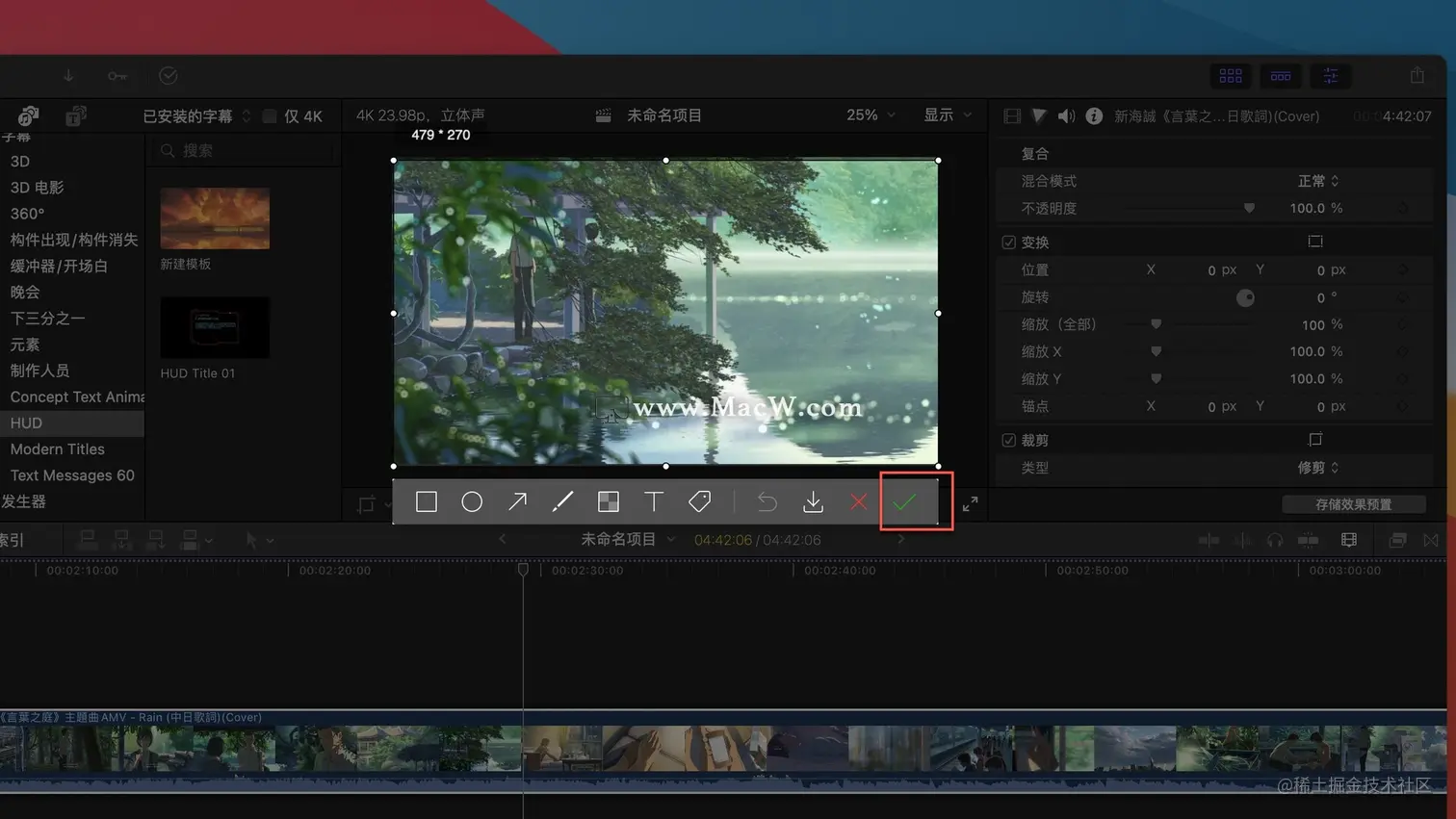Select the 新建模板 title thumbnail
Screen dimensions: 1456x819
click(215, 219)
